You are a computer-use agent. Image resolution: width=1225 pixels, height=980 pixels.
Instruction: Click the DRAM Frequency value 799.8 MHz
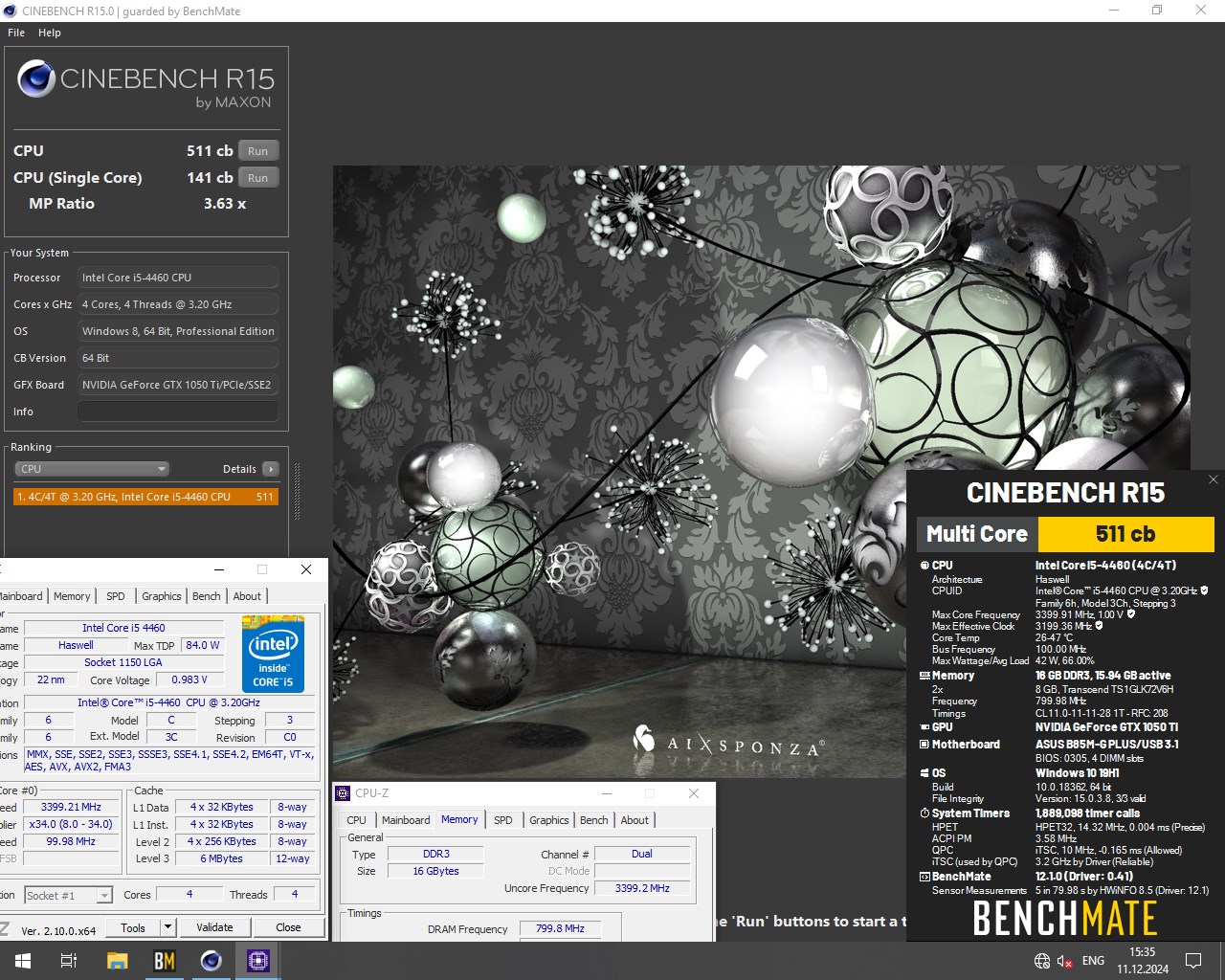click(x=561, y=928)
